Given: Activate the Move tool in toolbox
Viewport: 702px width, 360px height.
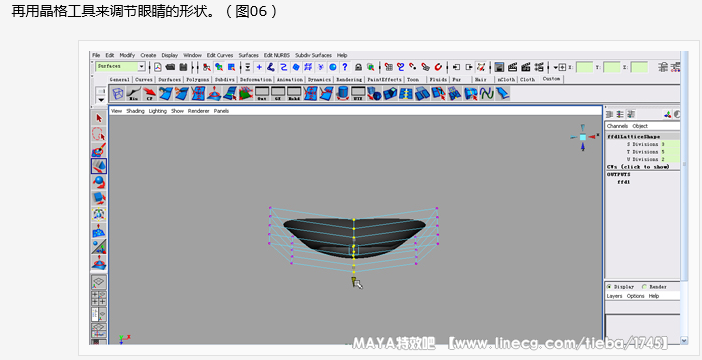Looking at the screenshot, I should click(99, 166).
